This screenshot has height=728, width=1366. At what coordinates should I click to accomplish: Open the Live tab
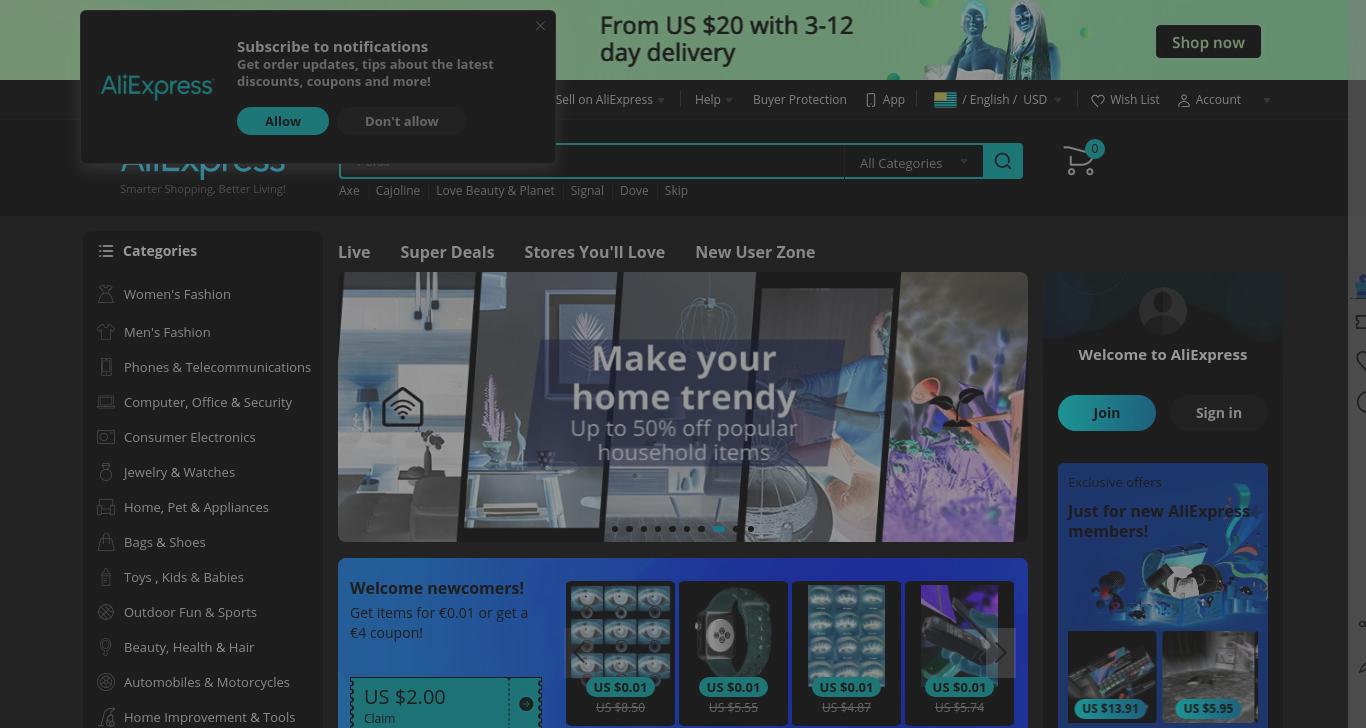354,252
